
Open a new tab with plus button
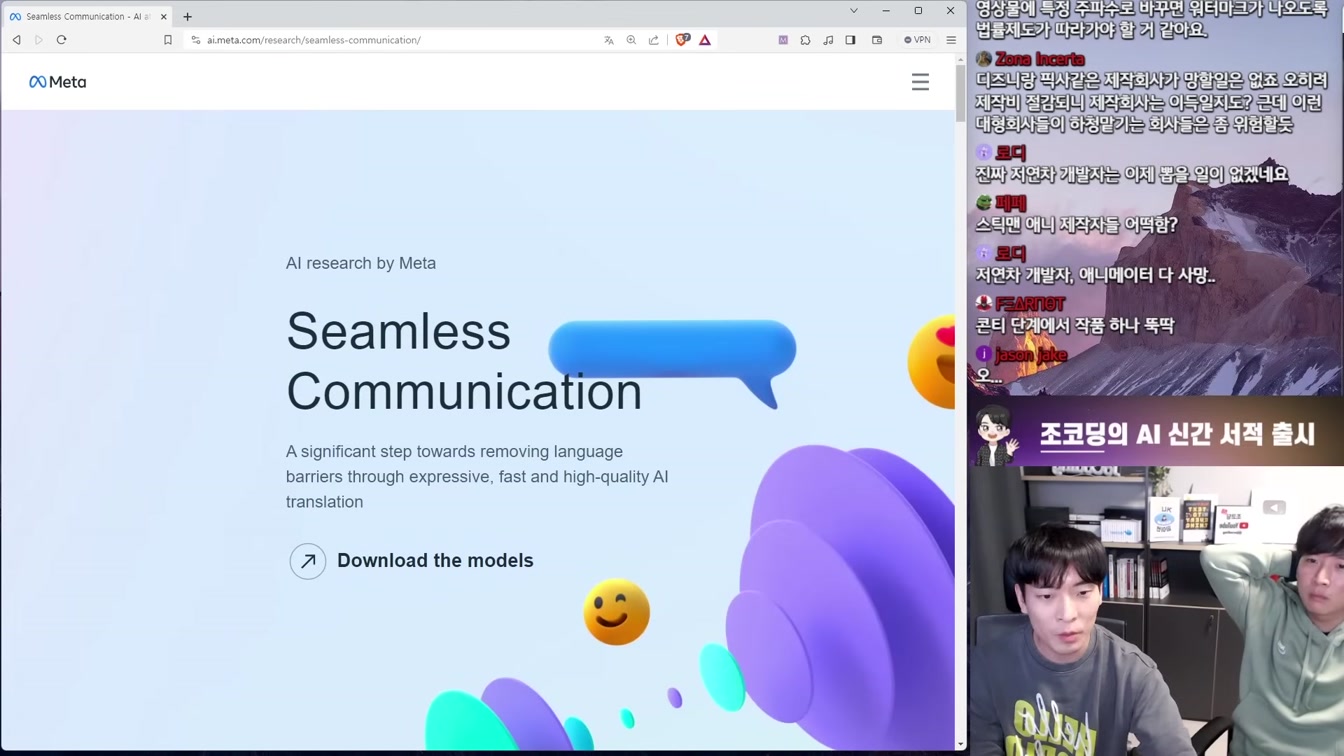point(187,16)
